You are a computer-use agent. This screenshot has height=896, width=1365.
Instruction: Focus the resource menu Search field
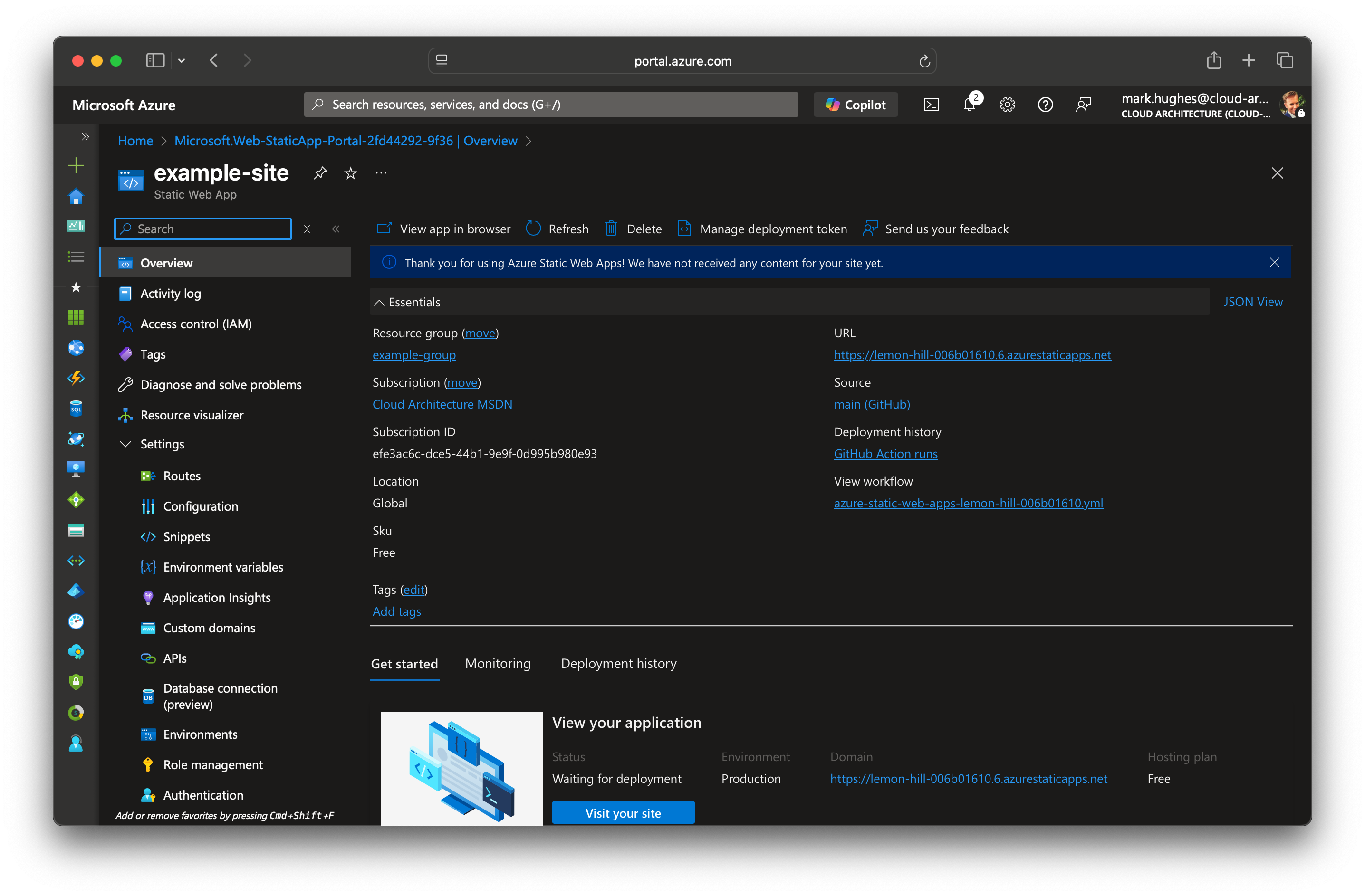coord(203,229)
